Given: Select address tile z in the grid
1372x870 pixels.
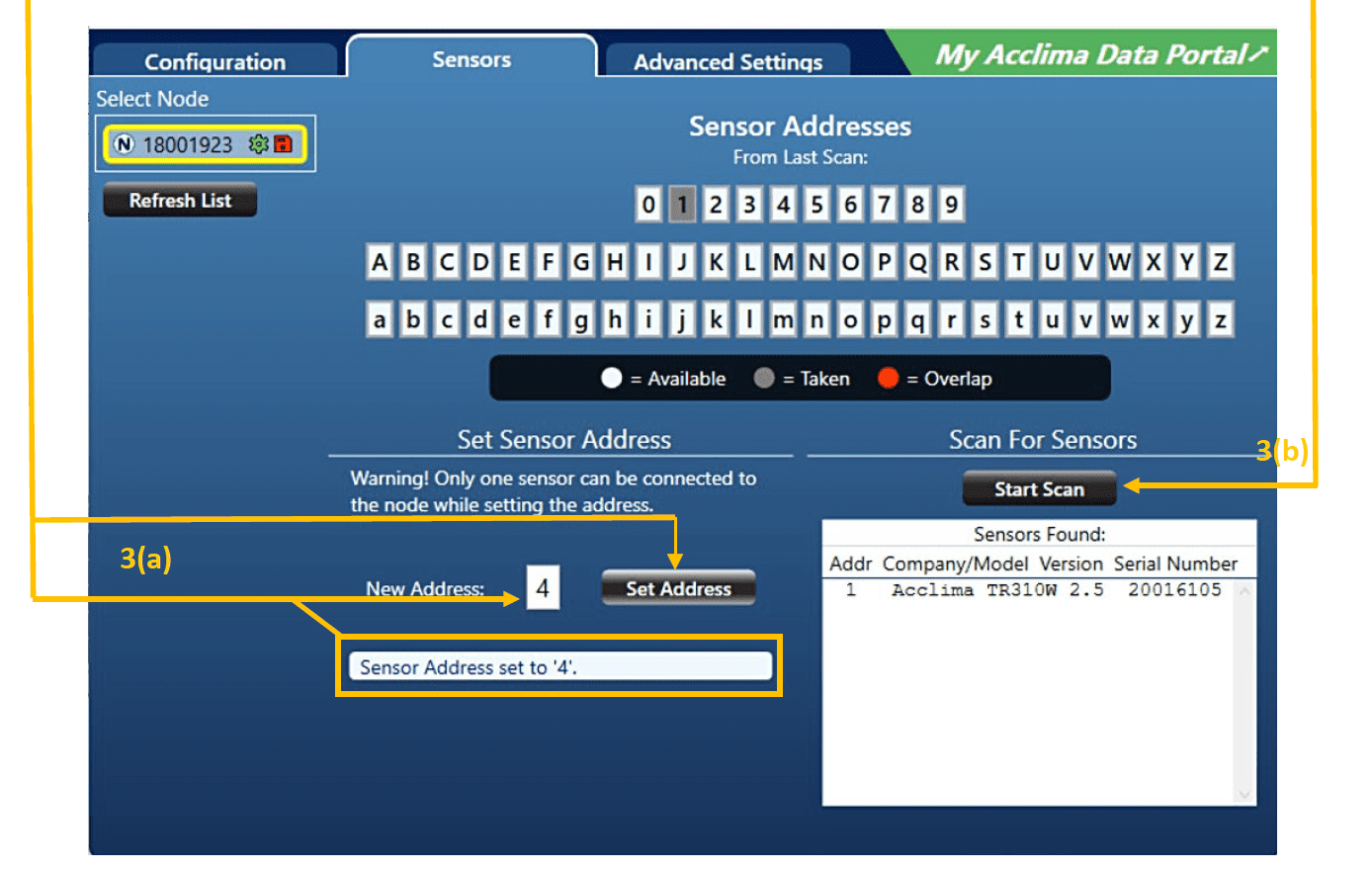Looking at the screenshot, I should (x=1219, y=319).
